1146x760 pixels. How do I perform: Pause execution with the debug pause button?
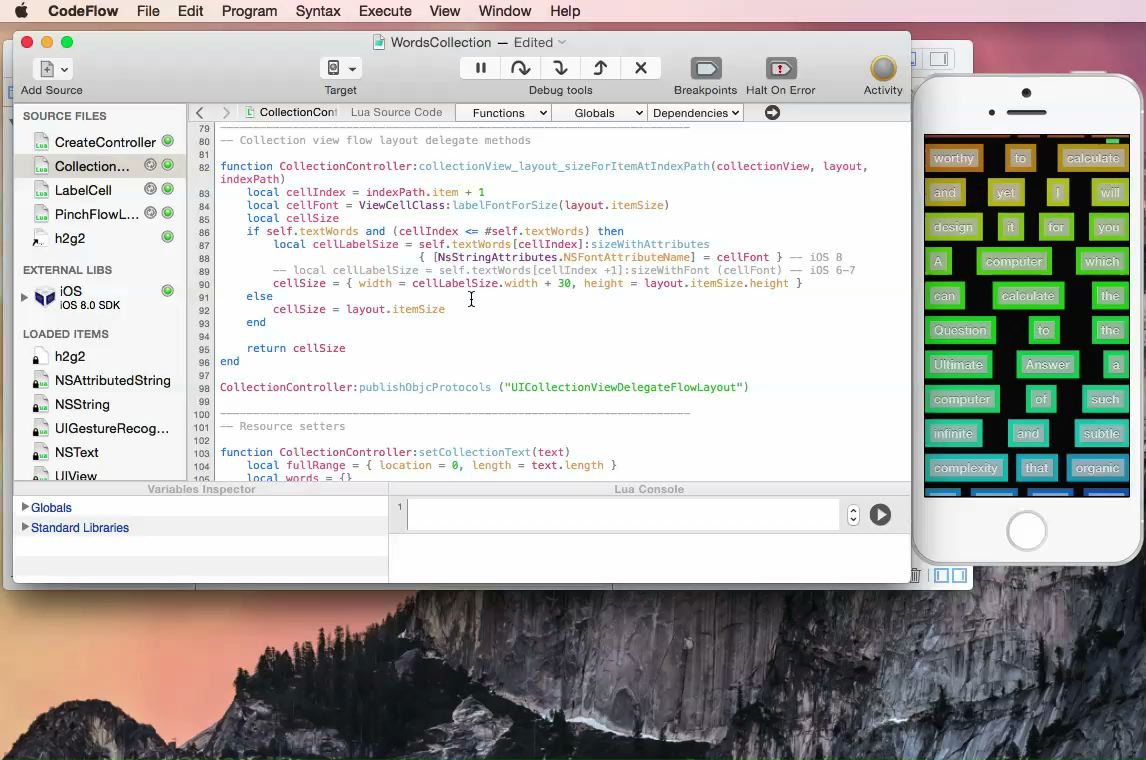click(480, 68)
